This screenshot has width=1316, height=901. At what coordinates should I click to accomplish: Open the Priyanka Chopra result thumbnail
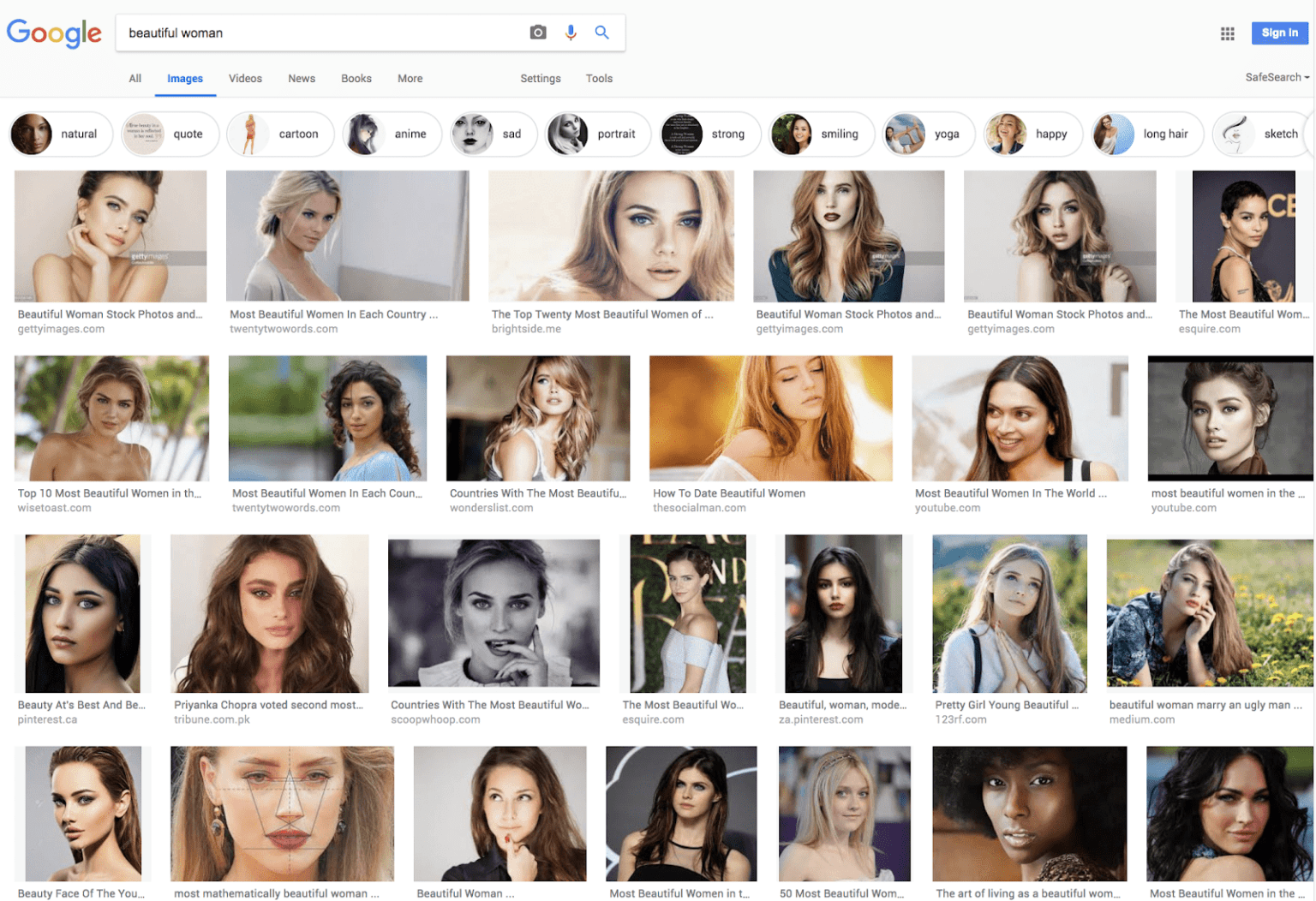coord(269,613)
